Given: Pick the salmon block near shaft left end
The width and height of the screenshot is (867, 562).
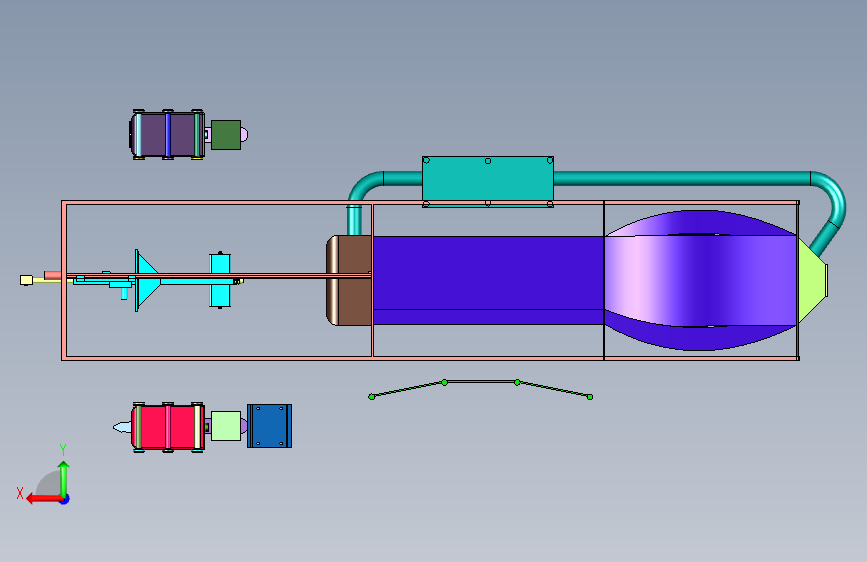Looking at the screenshot, I should click(53, 275).
